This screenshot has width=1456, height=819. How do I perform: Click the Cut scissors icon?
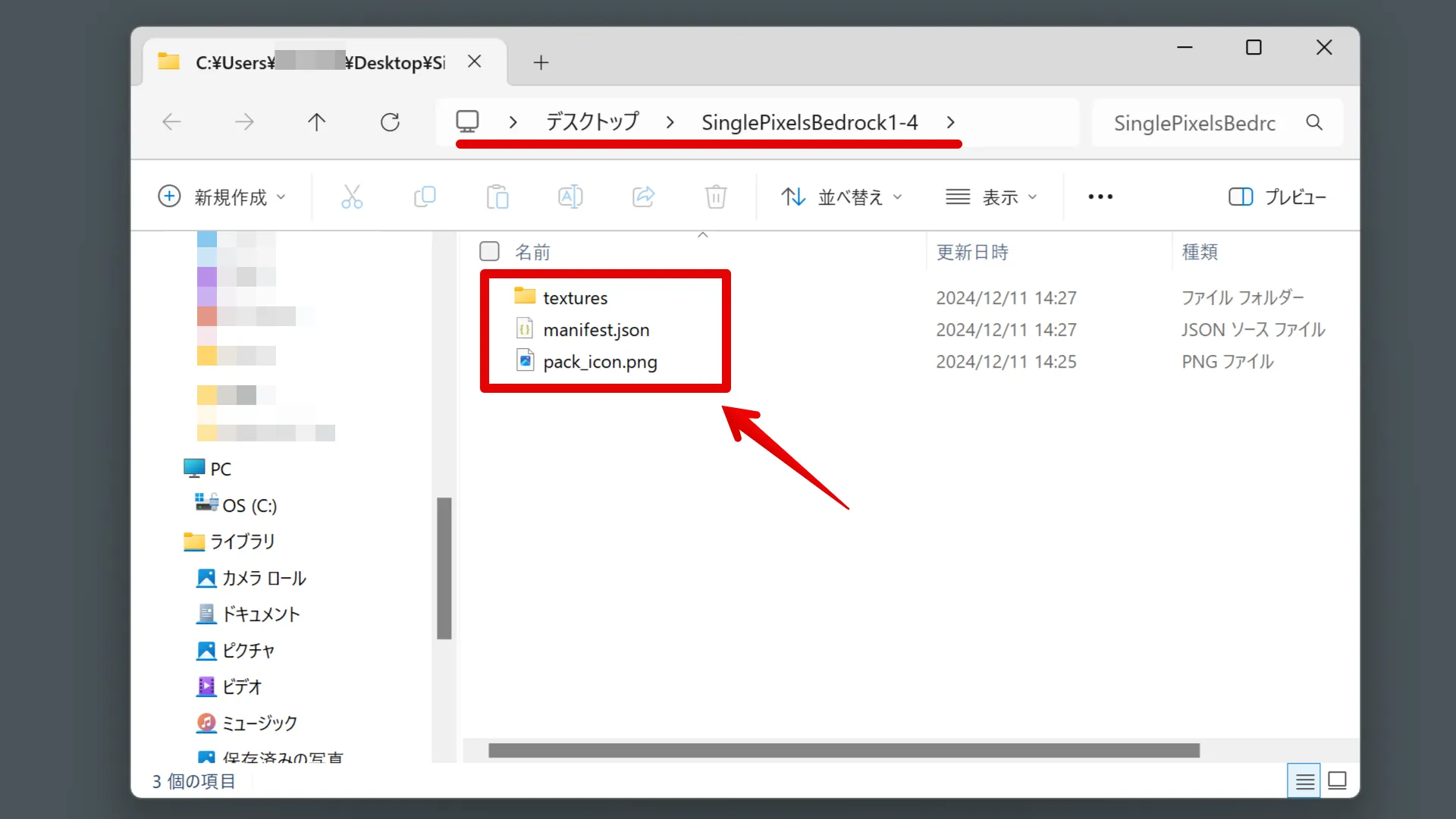[x=352, y=197]
